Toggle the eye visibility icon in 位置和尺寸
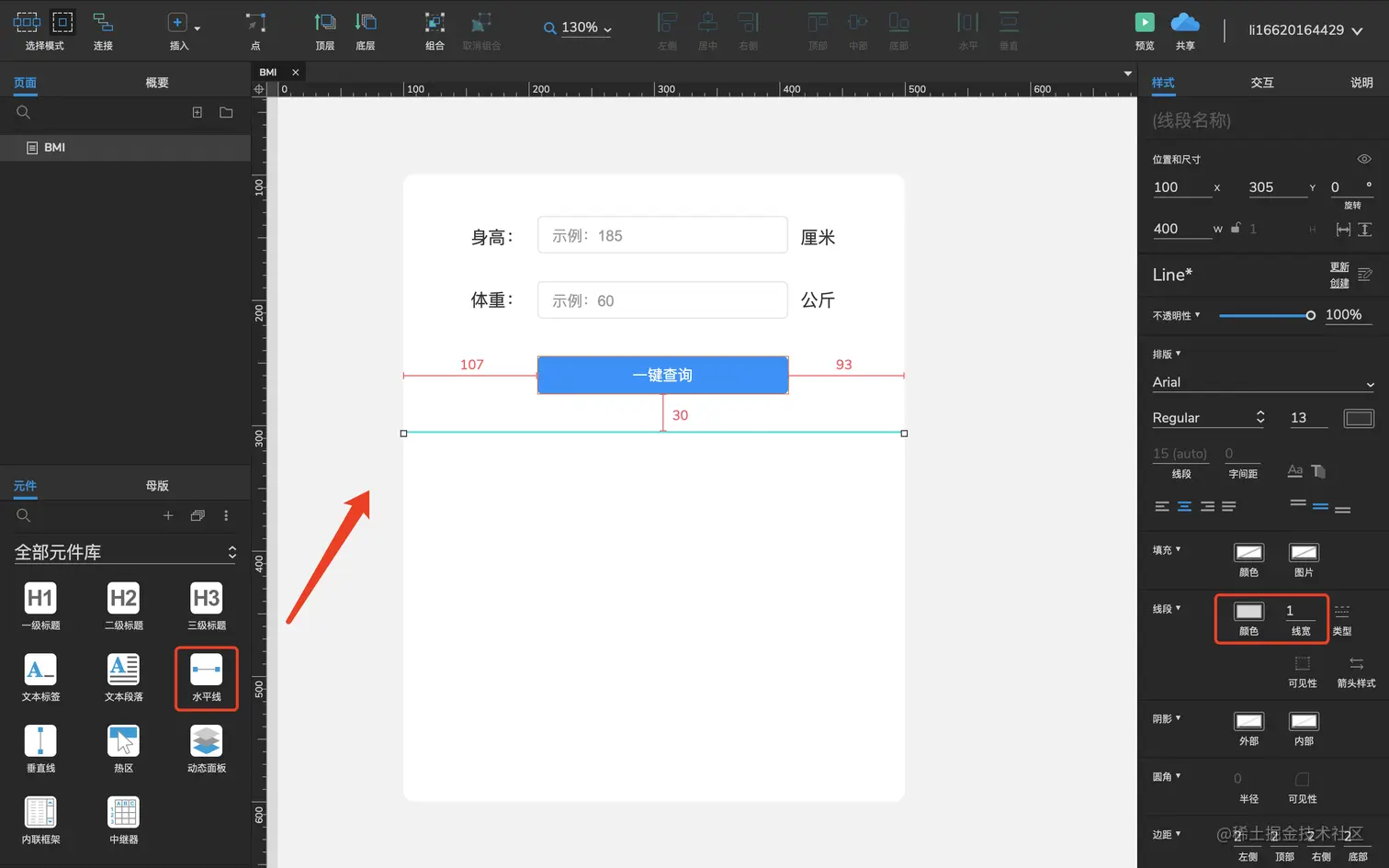This screenshot has height=868, width=1389. 1364,159
